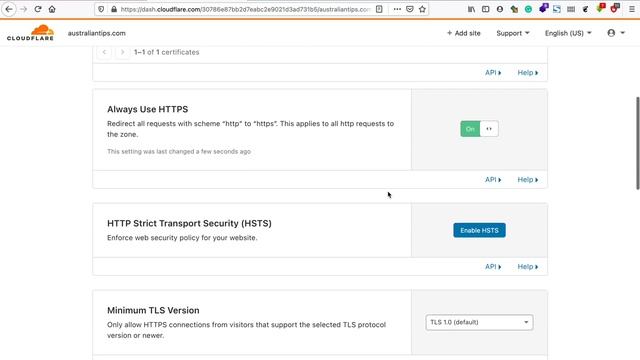Go to previous certificates page

point(104,52)
